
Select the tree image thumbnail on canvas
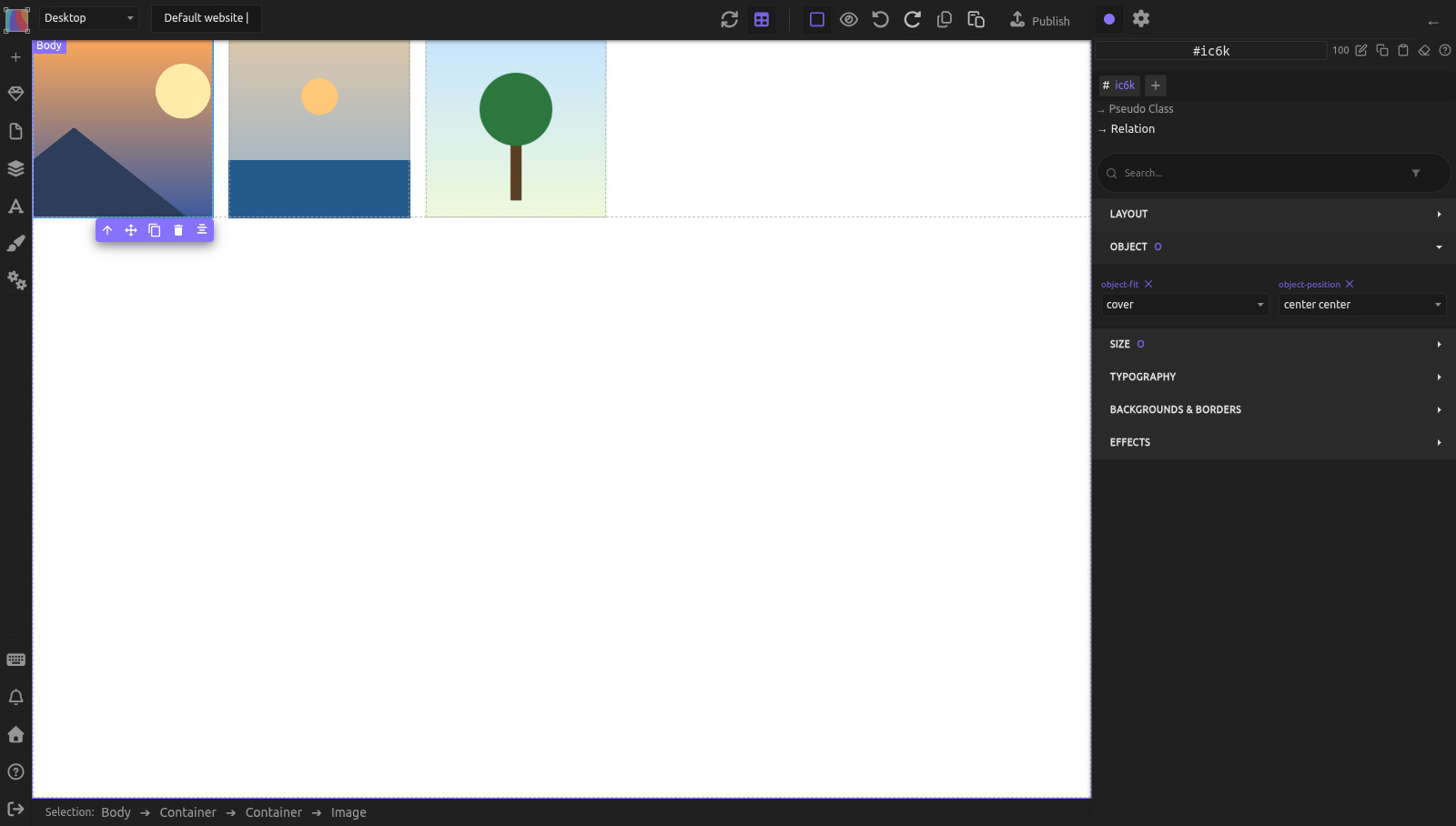pyautogui.click(x=516, y=128)
